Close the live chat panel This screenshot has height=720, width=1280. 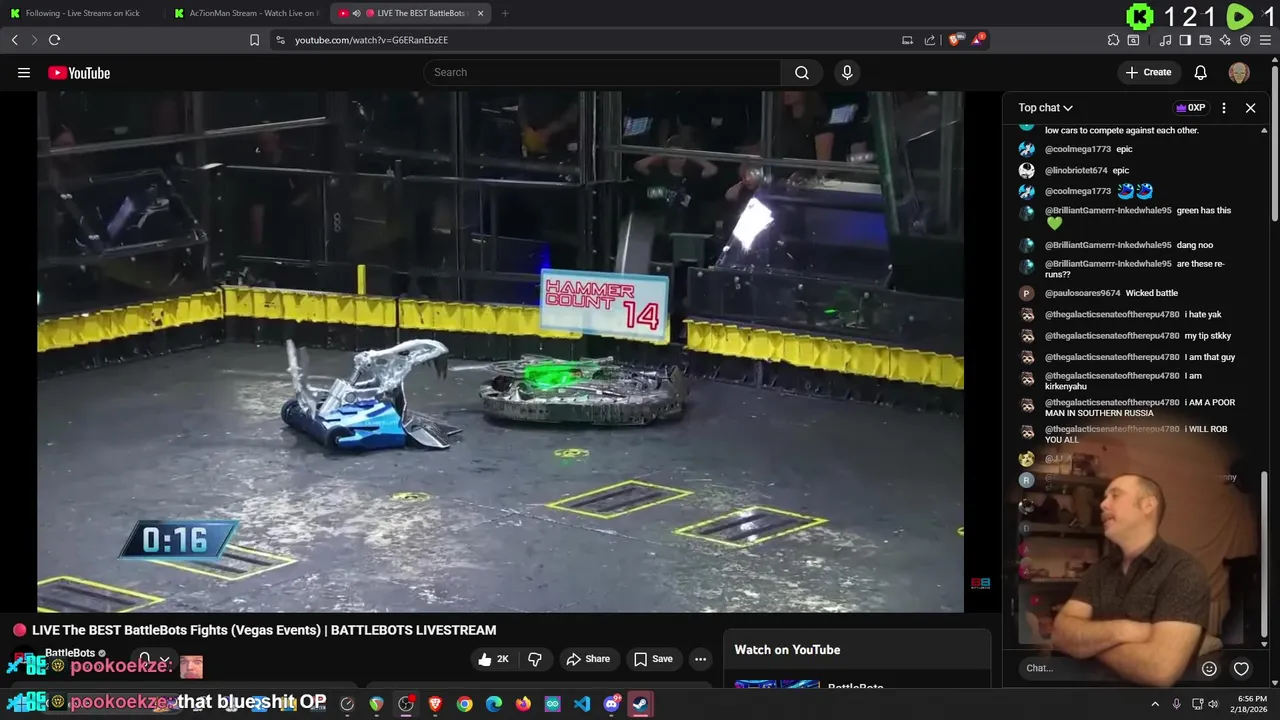[1250, 108]
